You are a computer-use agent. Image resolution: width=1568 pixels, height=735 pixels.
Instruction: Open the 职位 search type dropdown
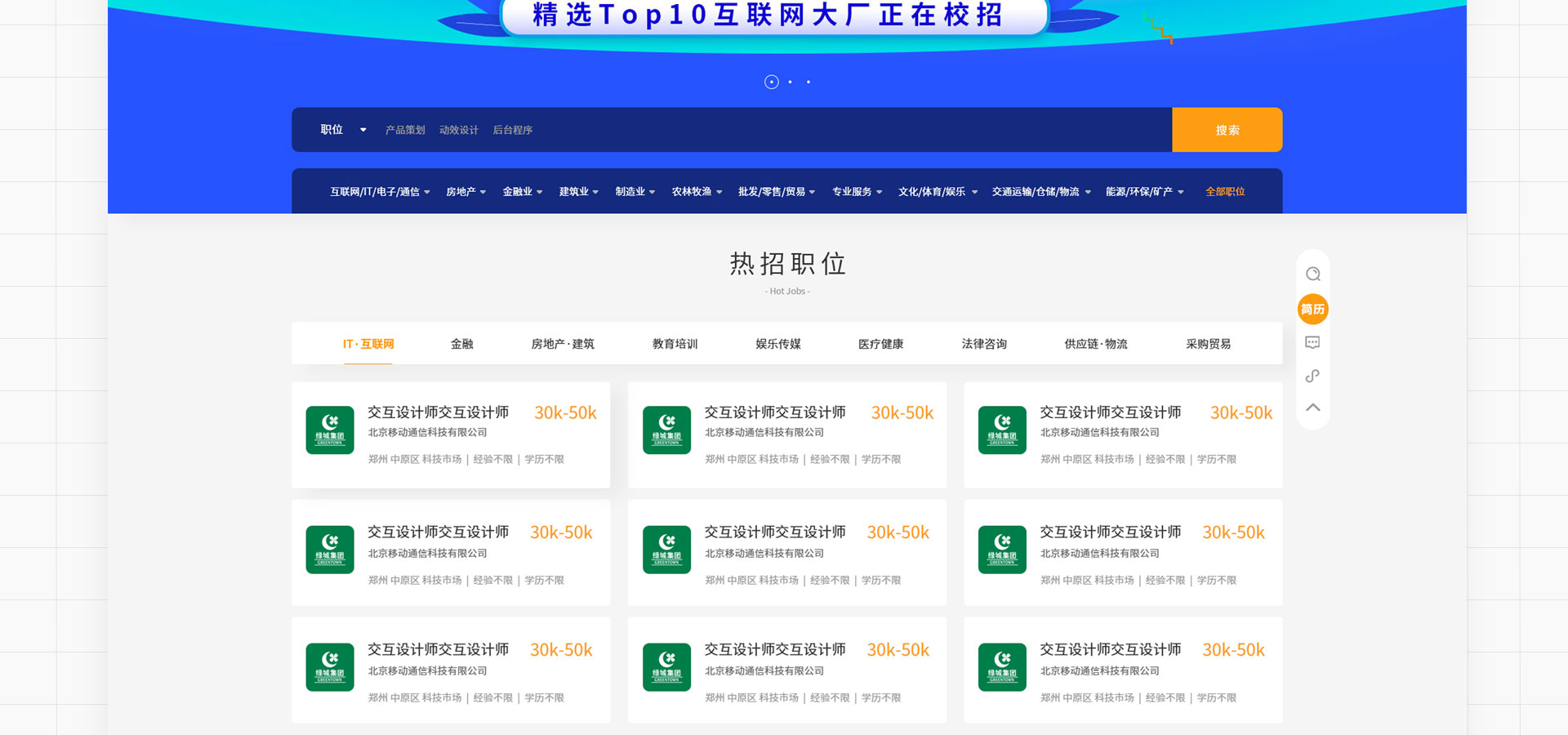(343, 130)
